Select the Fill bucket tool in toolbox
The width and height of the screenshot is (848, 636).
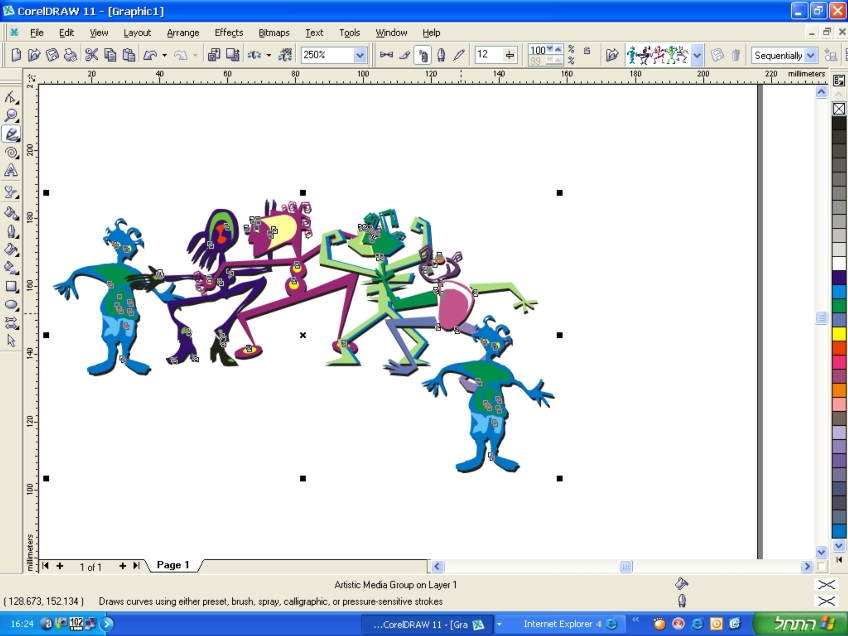pyautogui.click(x=11, y=249)
